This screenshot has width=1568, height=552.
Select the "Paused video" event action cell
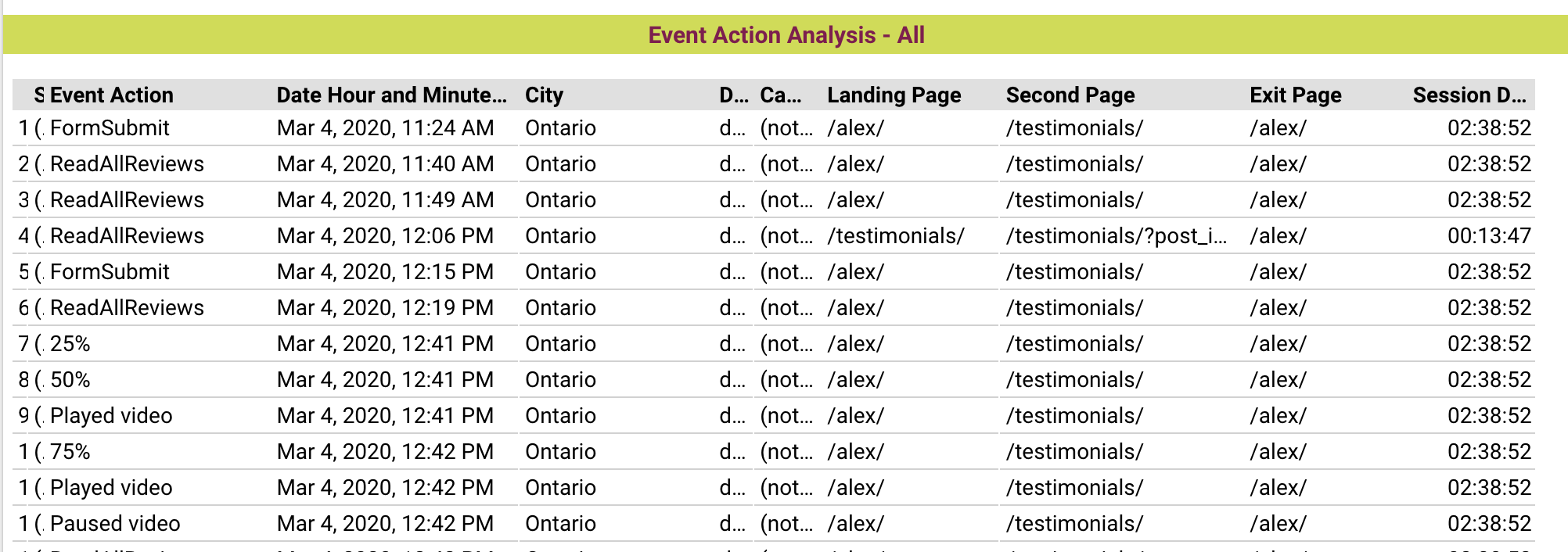click(x=115, y=524)
